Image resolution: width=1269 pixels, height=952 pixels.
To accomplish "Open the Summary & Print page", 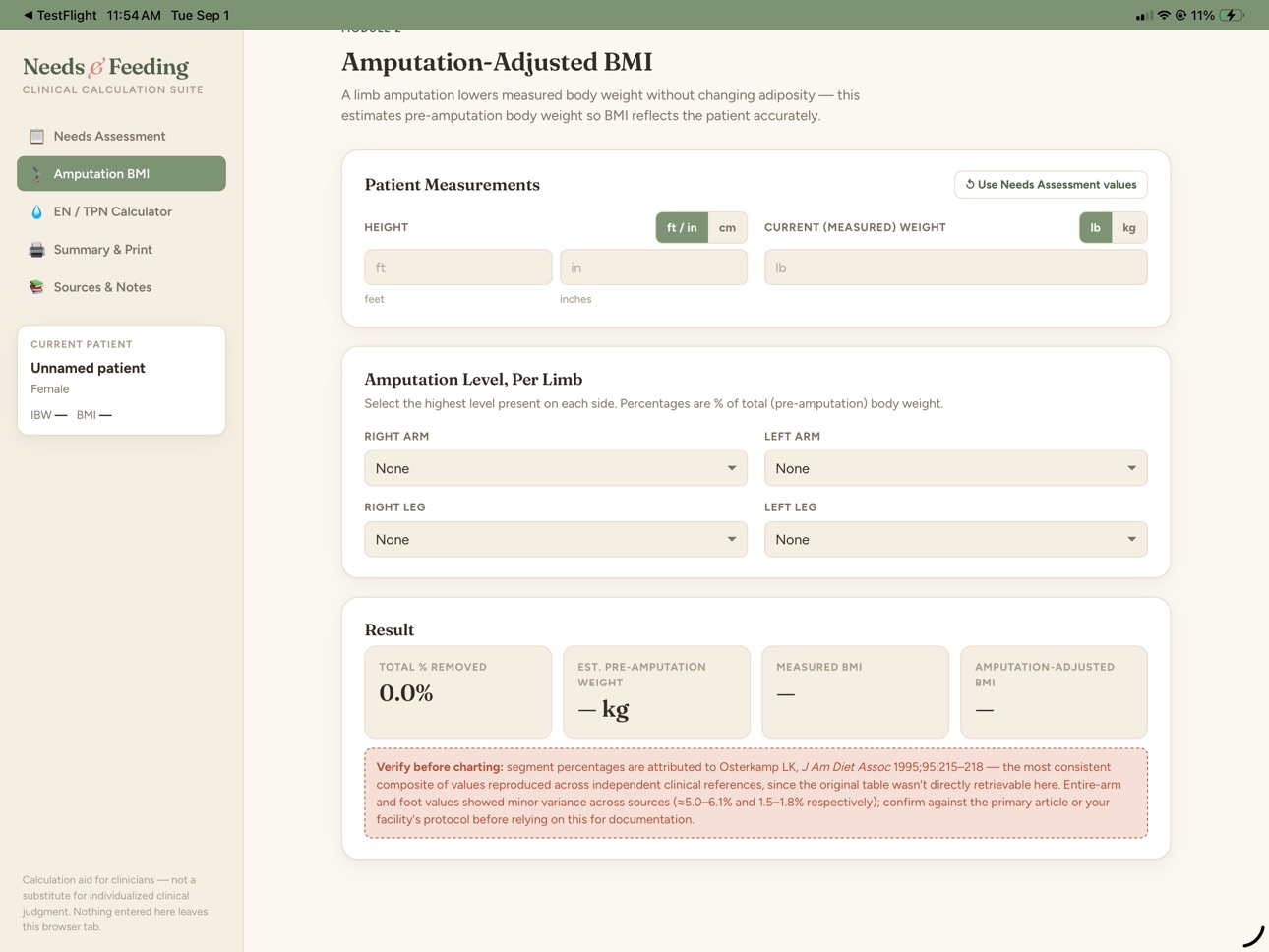I will point(121,250).
